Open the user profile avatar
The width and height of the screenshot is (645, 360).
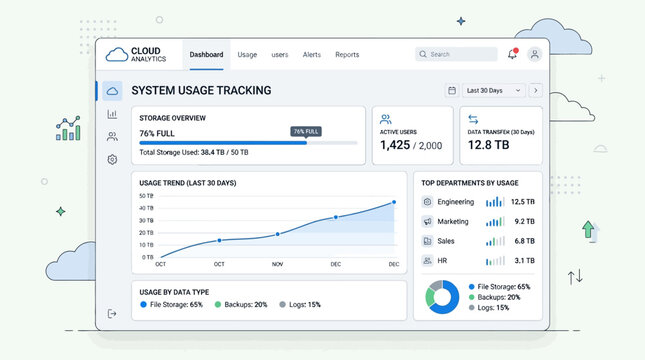534,54
